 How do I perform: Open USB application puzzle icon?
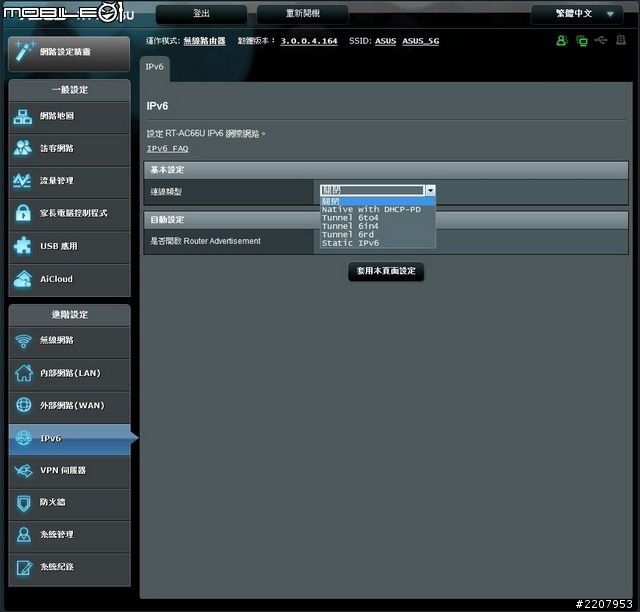click(23, 246)
